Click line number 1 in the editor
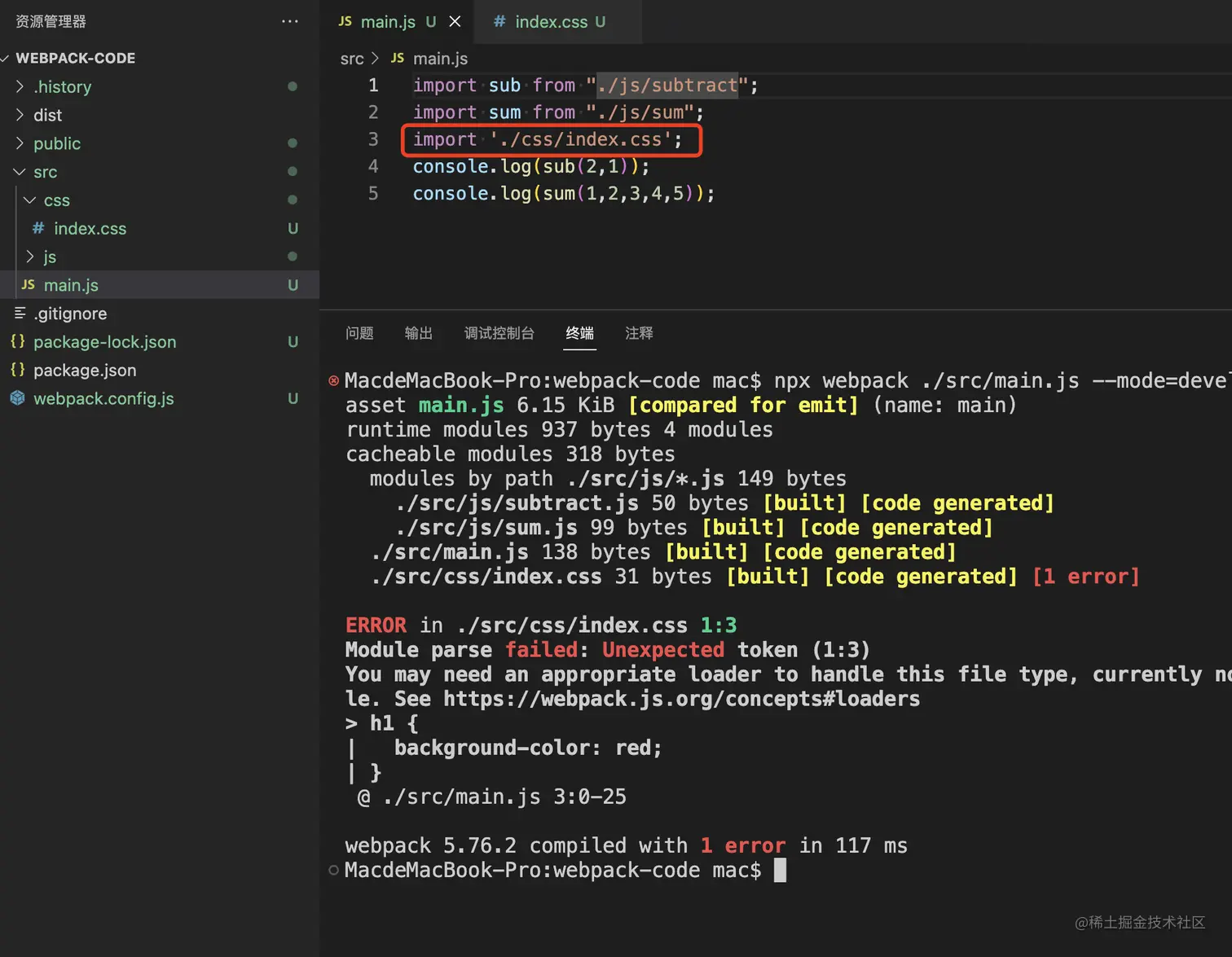The width and height of the screenshot is (1232, 957). pos(373,85)
